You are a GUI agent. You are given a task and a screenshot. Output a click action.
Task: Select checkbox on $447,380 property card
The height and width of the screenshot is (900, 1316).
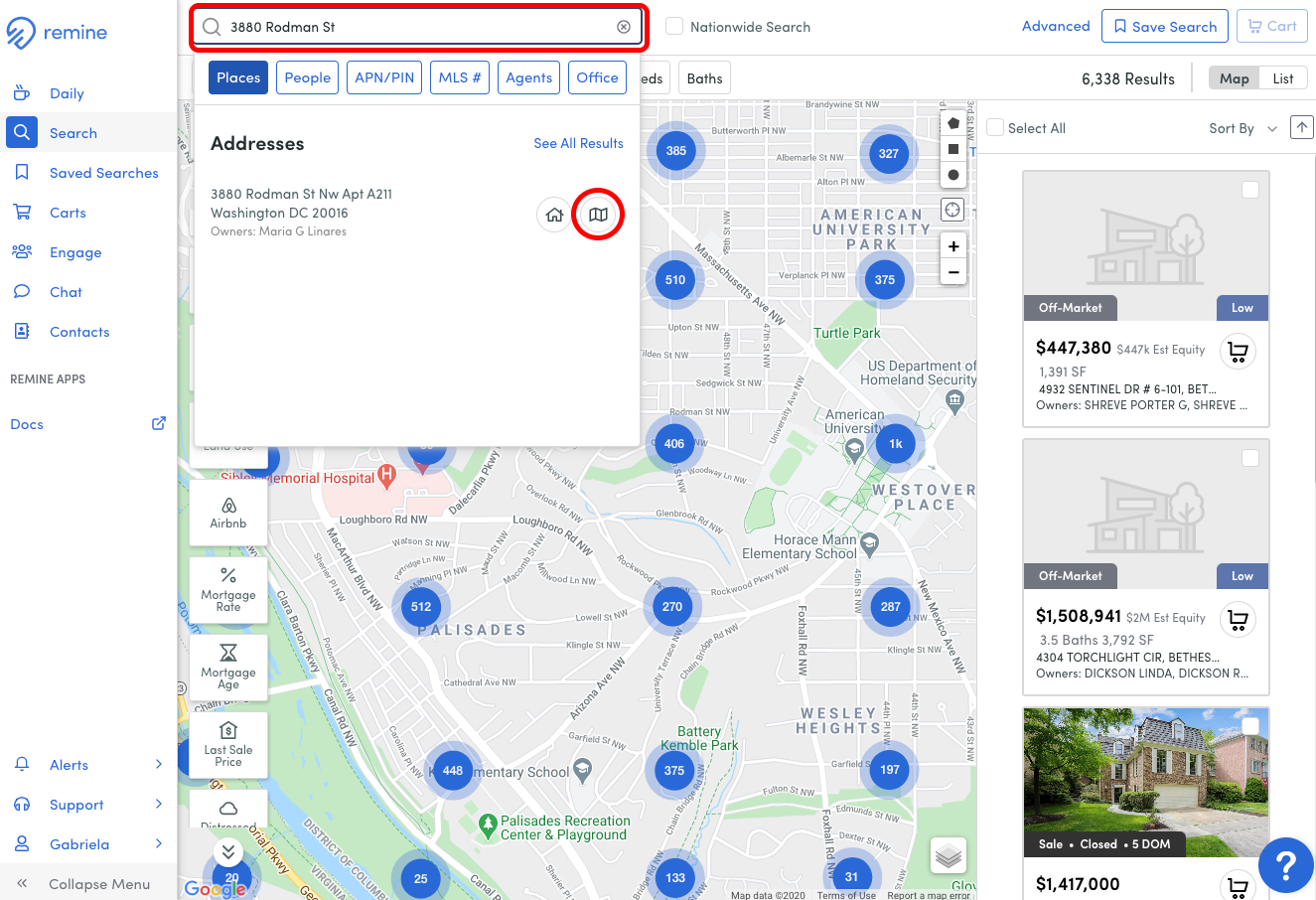1250,190
